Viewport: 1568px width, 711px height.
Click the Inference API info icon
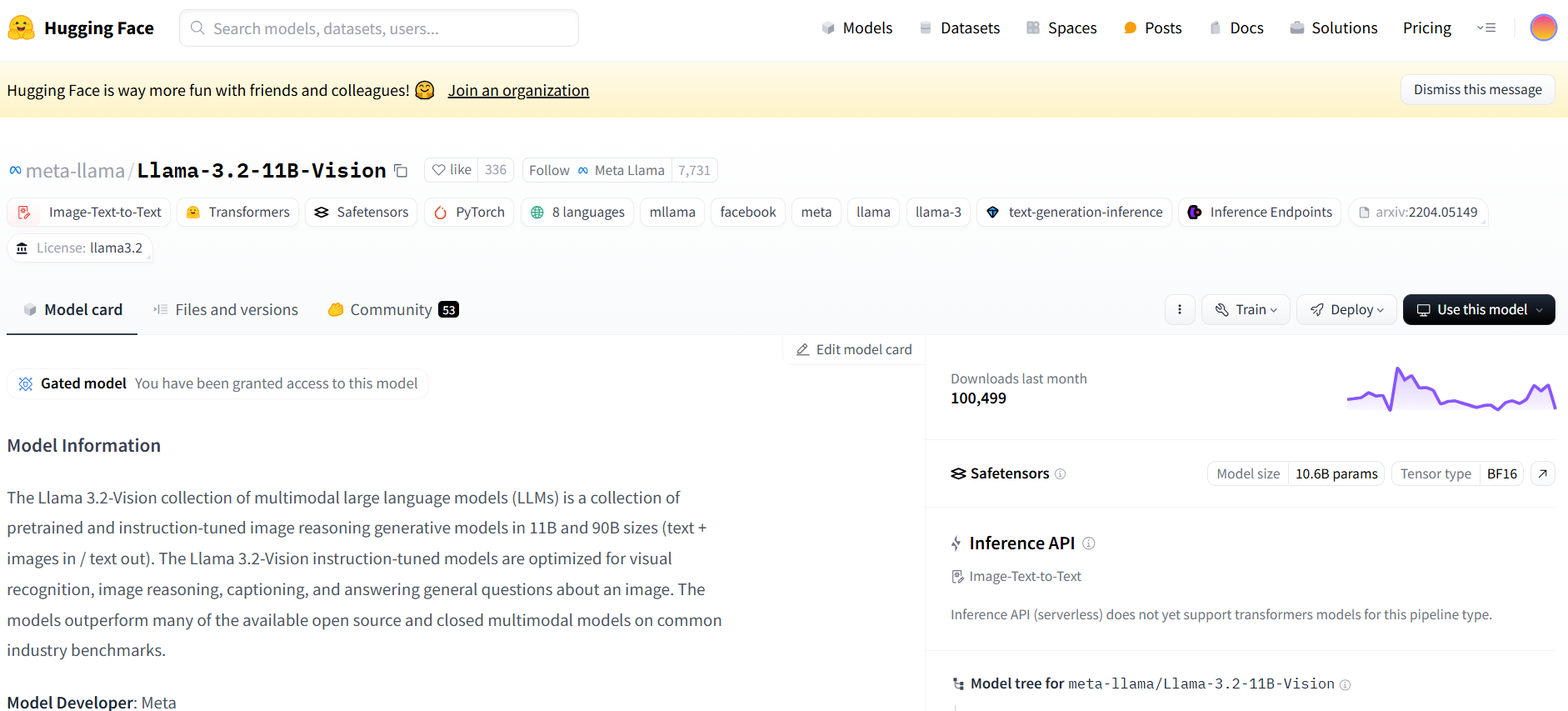1089,543
